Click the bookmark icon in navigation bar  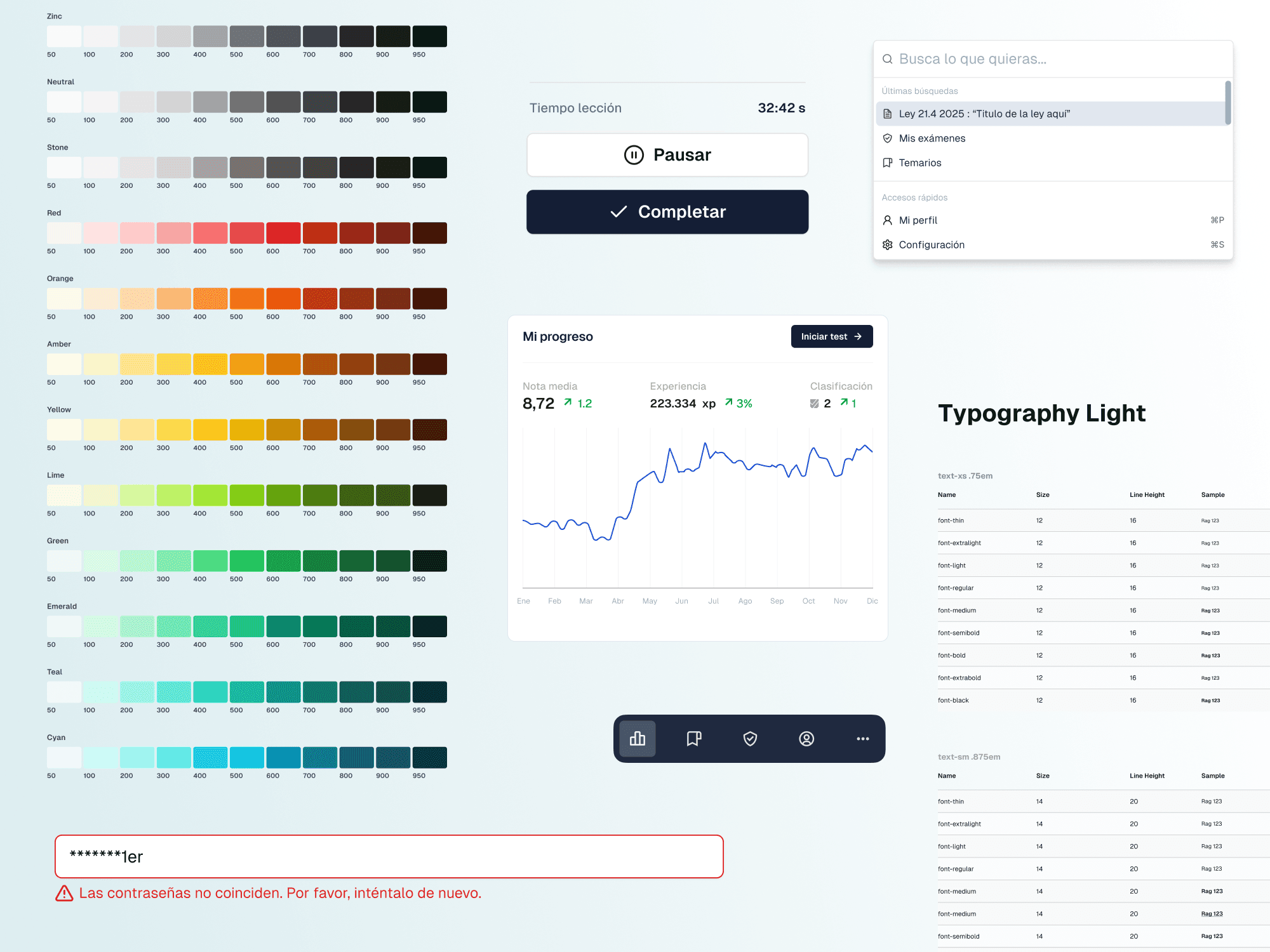point(693,739)
